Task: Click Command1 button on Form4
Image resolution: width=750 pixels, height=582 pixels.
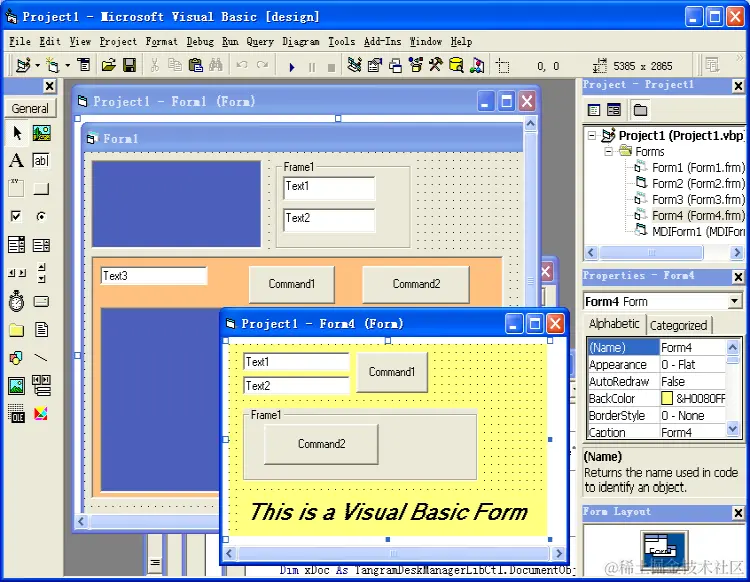Action: pos(392,372)
